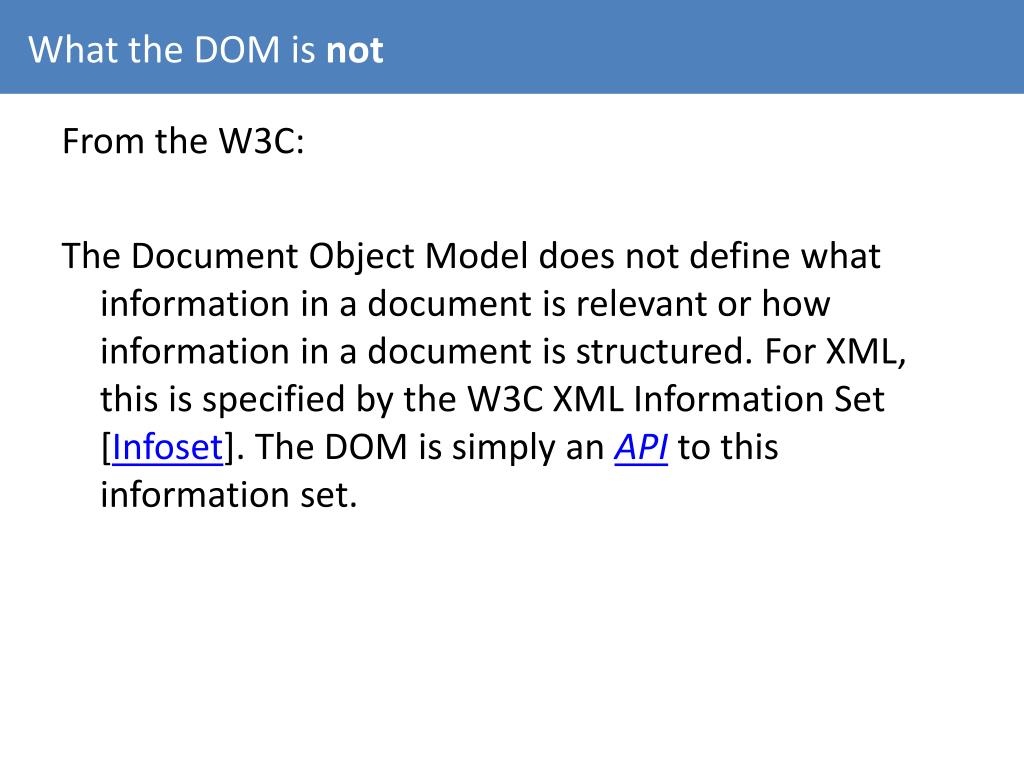Click the empty area of the blue header bar
This screenshot has height=768, width=1024.
(703, 47)
